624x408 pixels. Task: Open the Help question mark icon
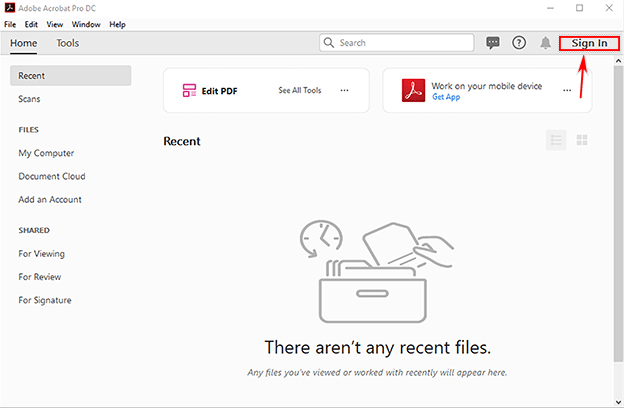(x=519, y=43)
